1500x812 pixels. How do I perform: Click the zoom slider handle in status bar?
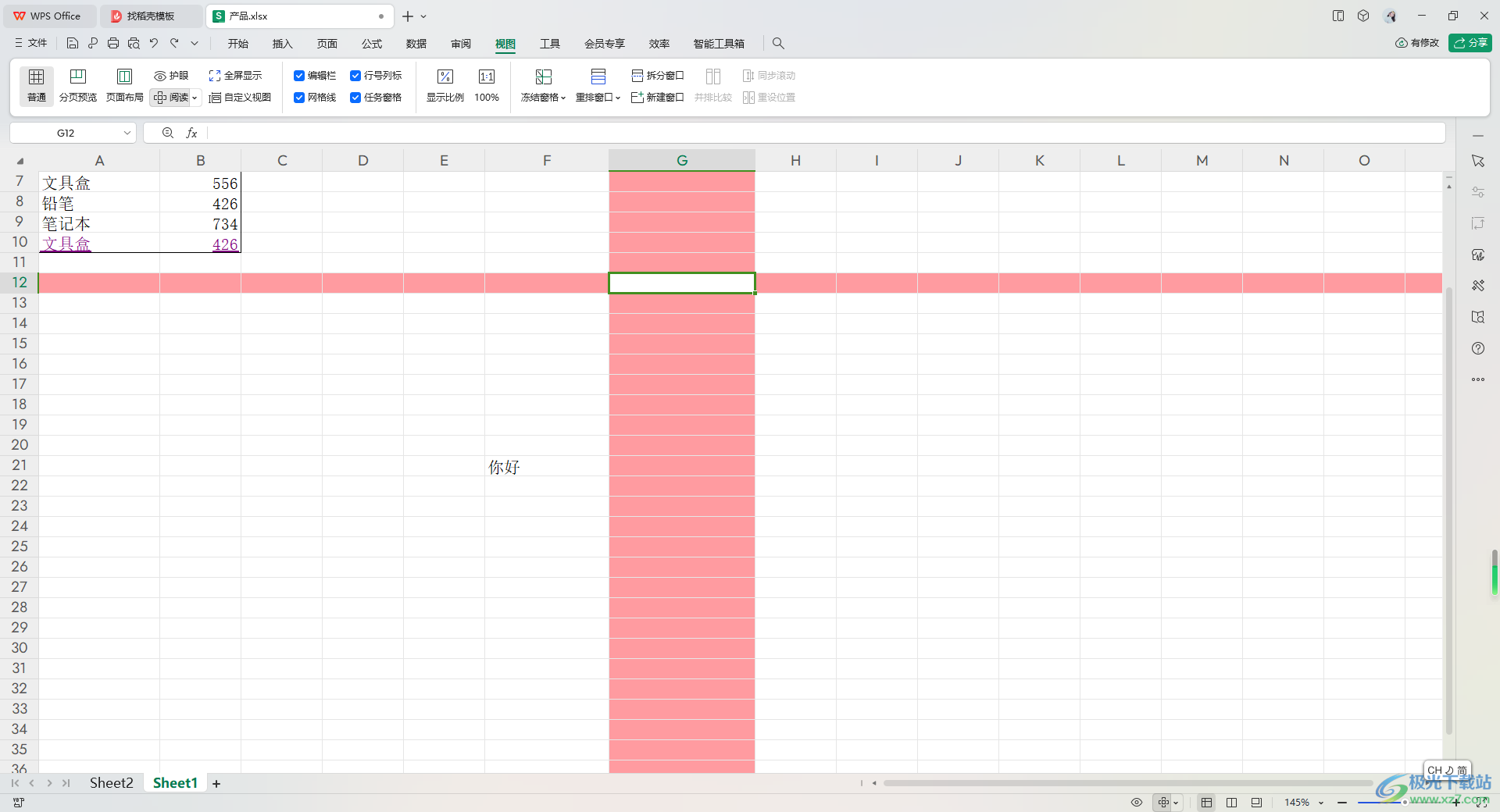(x=1405, y=803)
